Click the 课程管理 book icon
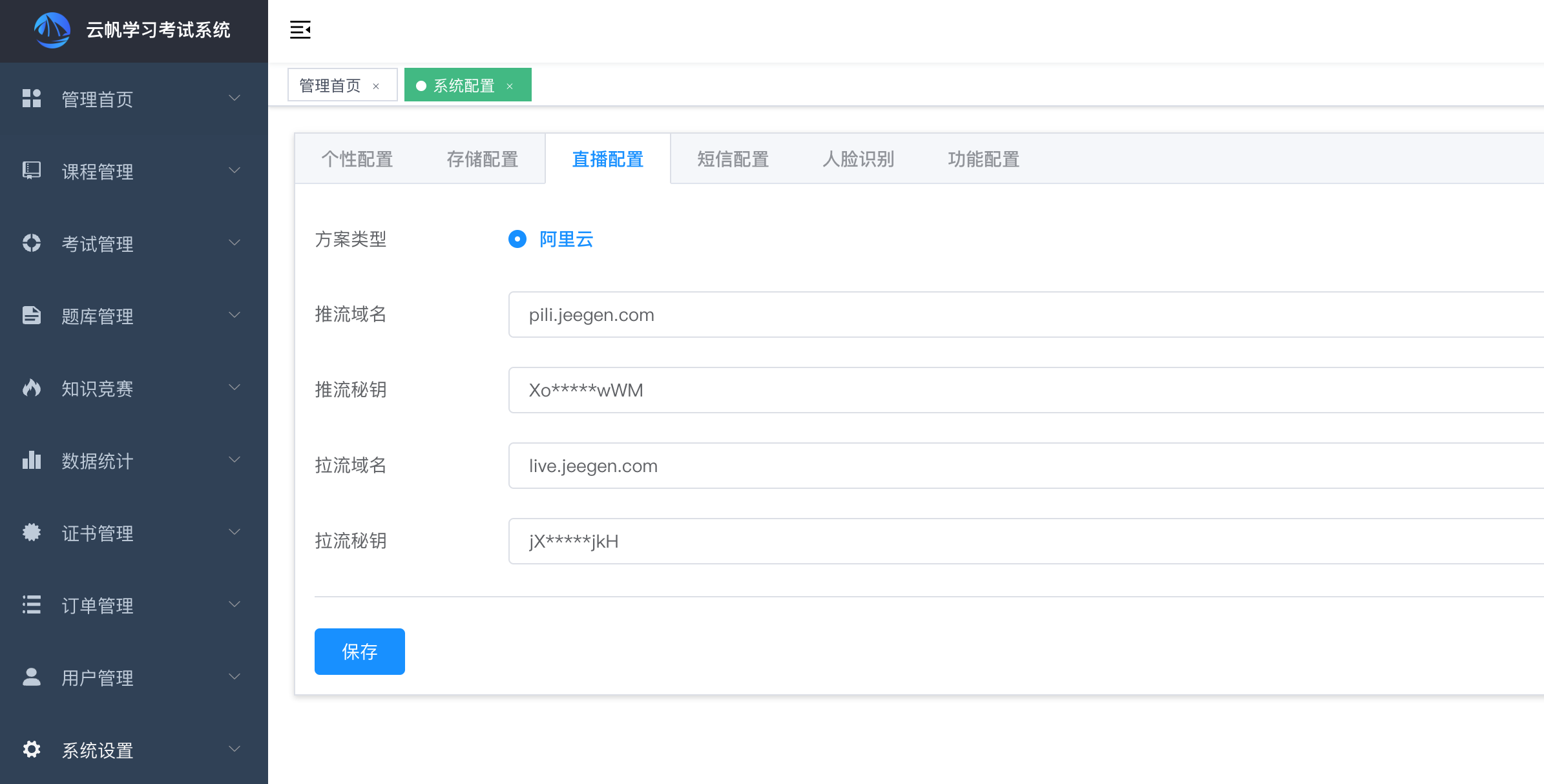1544x784 pixels. pyautogui.click(x=32, y=170)
